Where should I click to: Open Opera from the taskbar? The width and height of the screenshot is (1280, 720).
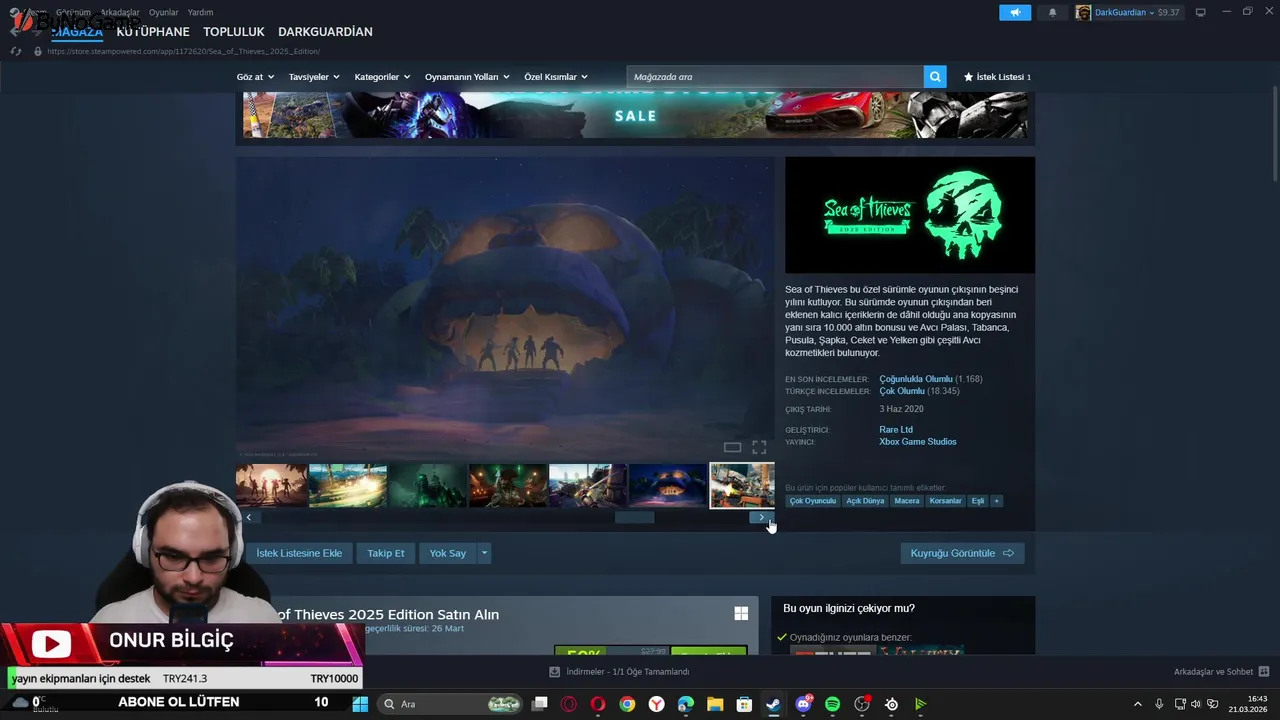tap(598, 704)
